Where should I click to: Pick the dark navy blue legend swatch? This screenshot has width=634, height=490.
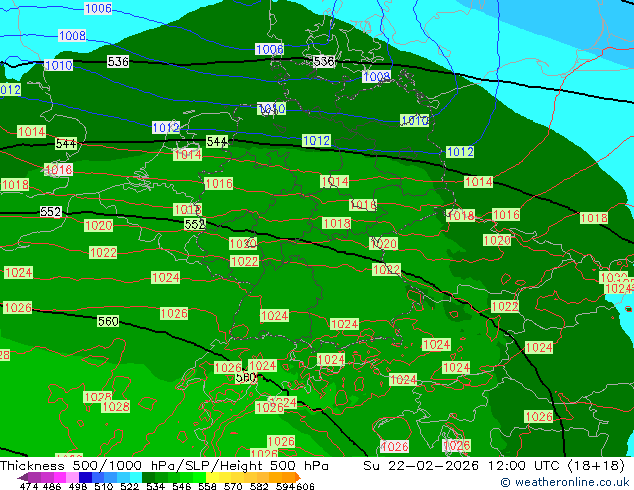tap(85, 477)
